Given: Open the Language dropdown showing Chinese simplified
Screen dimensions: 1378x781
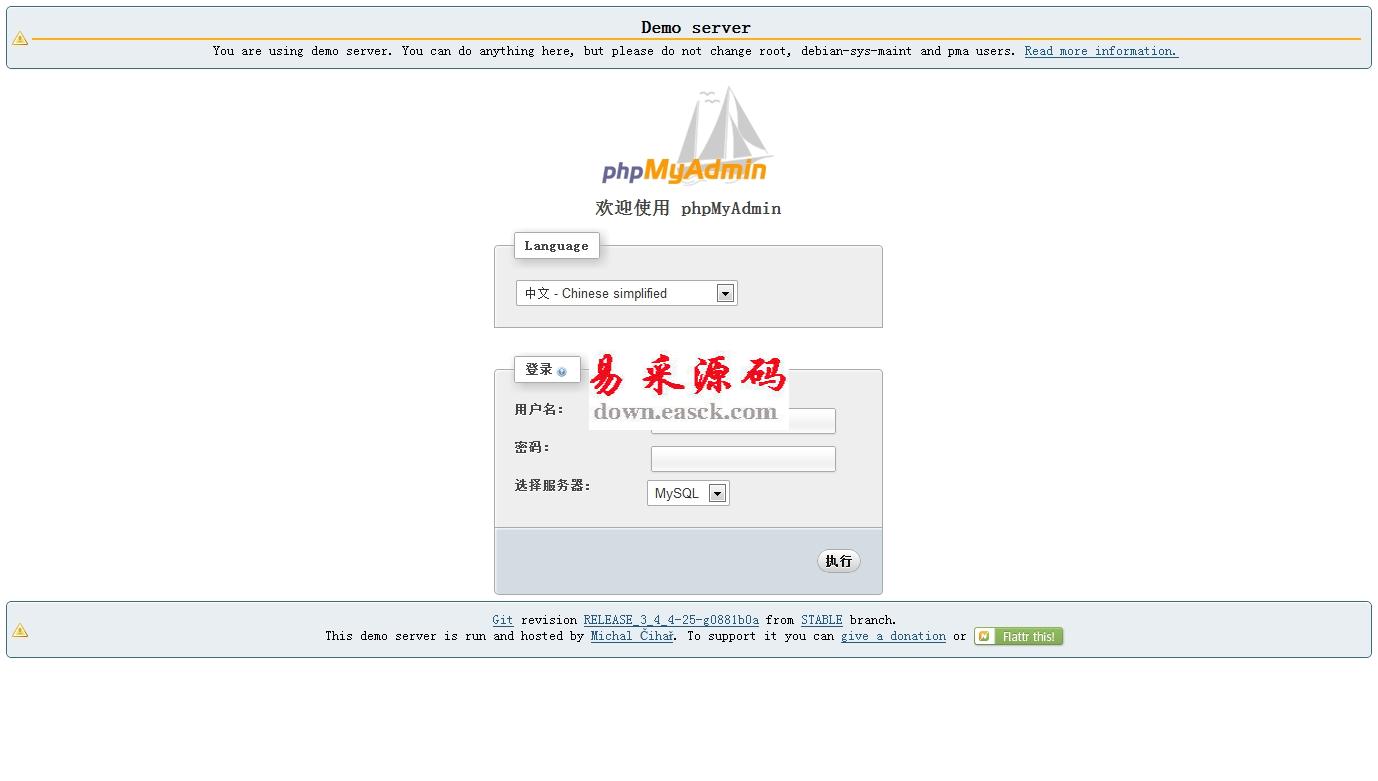Looking at the screenshot, I should 627,293.
